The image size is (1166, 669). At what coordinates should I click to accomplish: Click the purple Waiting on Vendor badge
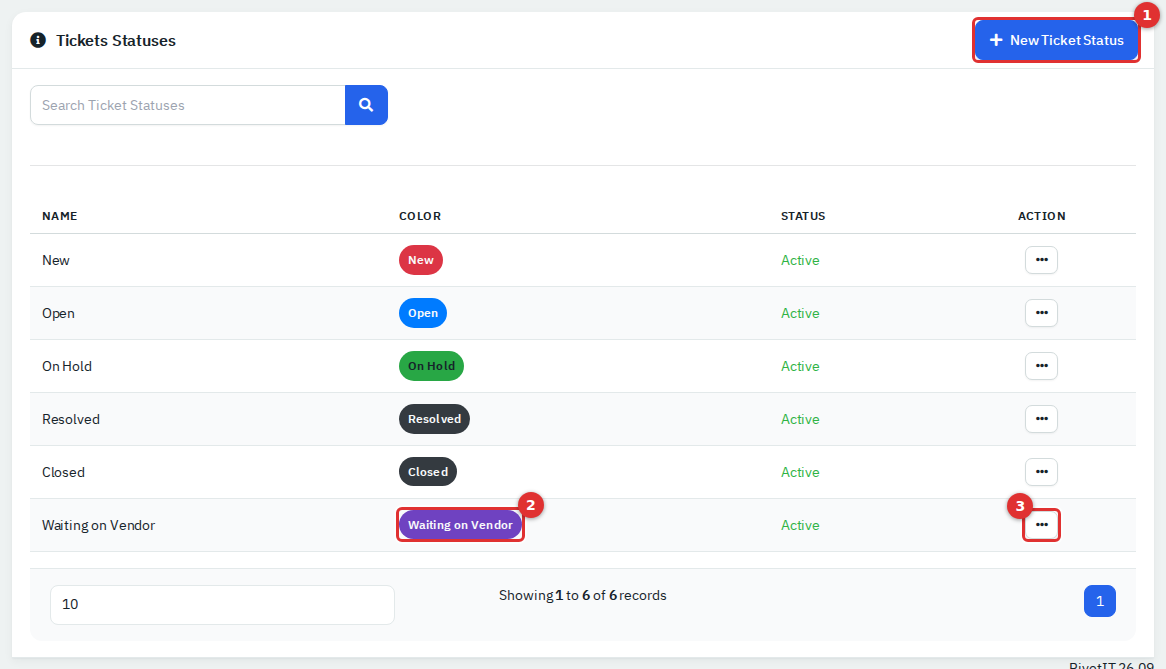point(460,525)
